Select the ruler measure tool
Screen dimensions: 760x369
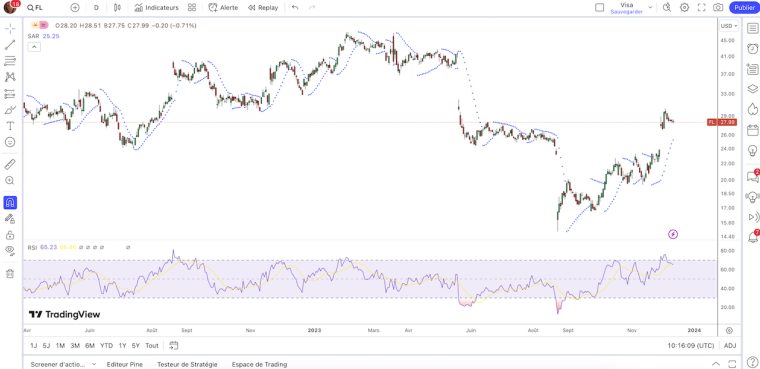pyautogui.click(x=10, y=164)
